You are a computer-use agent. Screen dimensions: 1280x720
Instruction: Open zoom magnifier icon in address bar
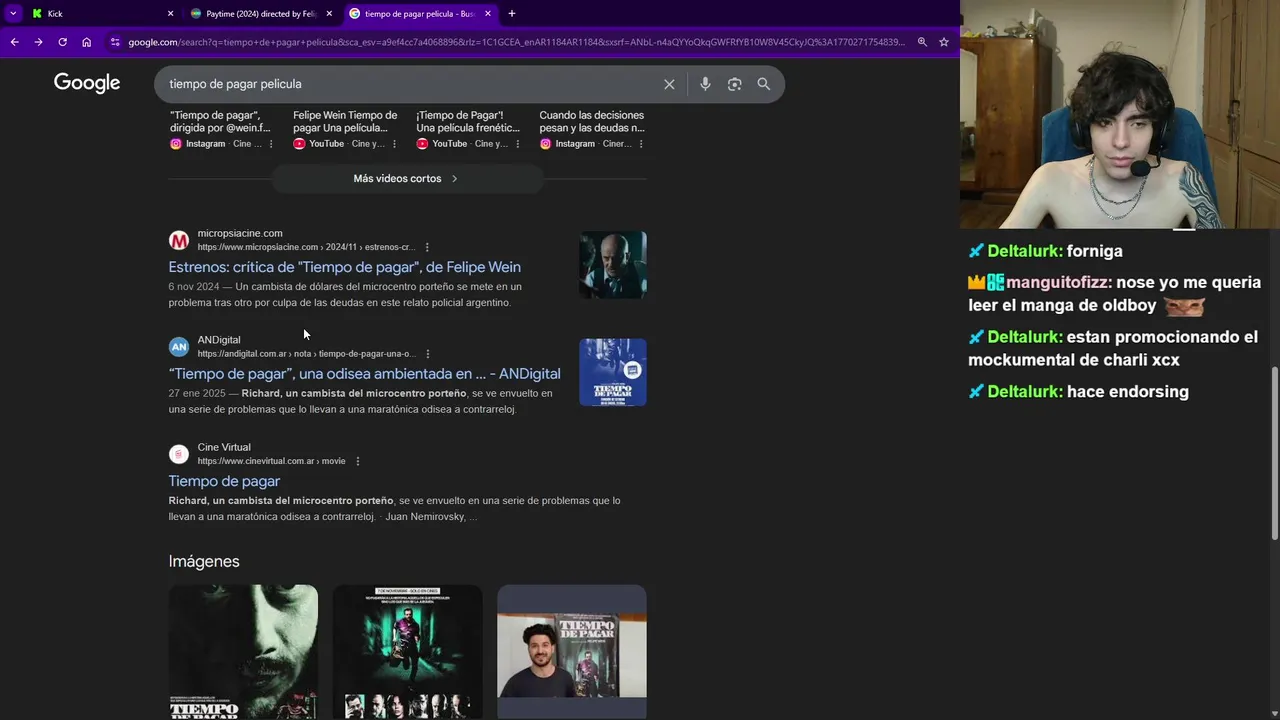922,42
